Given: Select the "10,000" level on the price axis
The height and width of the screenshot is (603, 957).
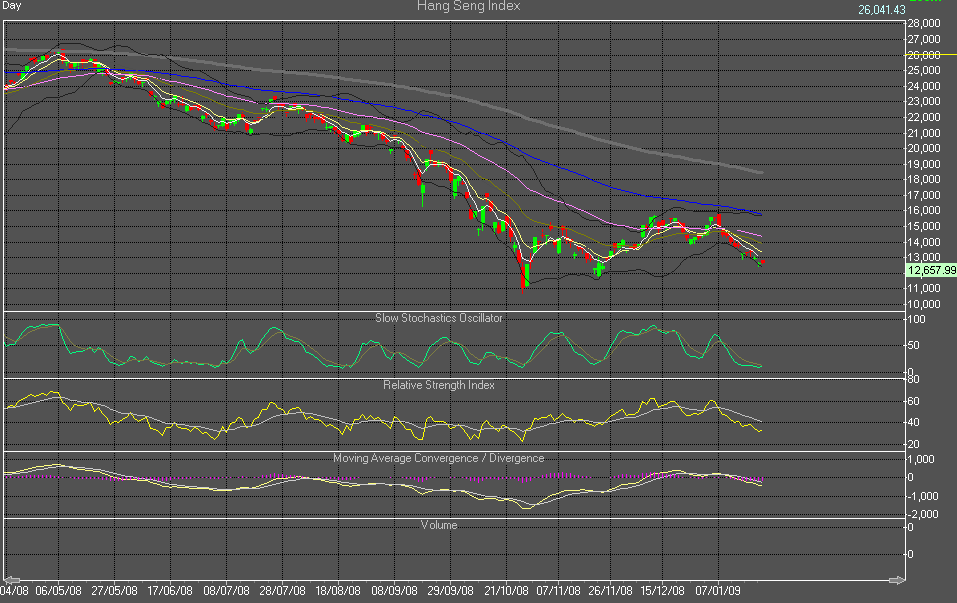Looking at the screenshot, I should coord(924,304).
